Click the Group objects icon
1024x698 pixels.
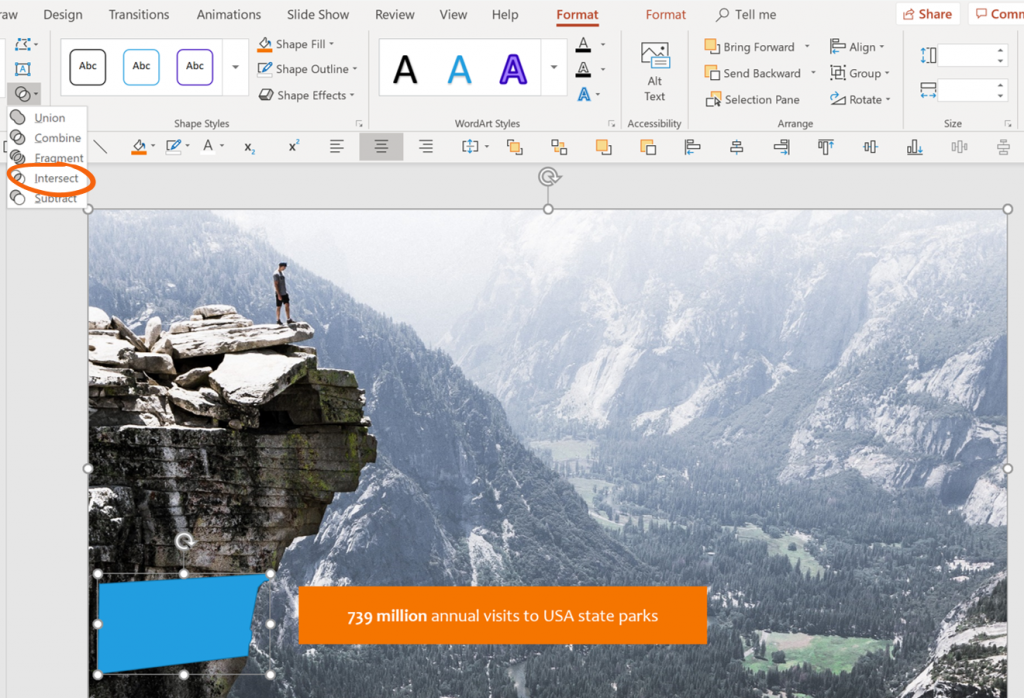click(x=860, y=72)
